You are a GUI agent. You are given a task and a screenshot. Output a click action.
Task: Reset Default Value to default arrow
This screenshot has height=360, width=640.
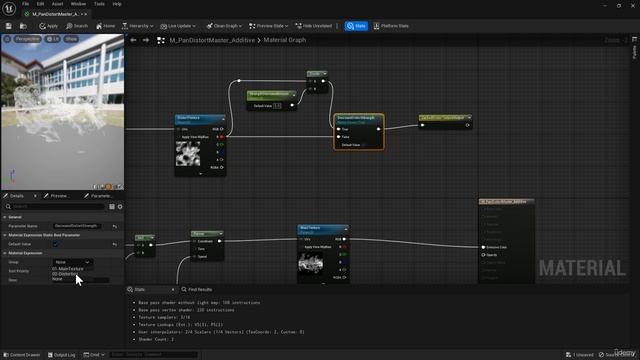[115, 244]
